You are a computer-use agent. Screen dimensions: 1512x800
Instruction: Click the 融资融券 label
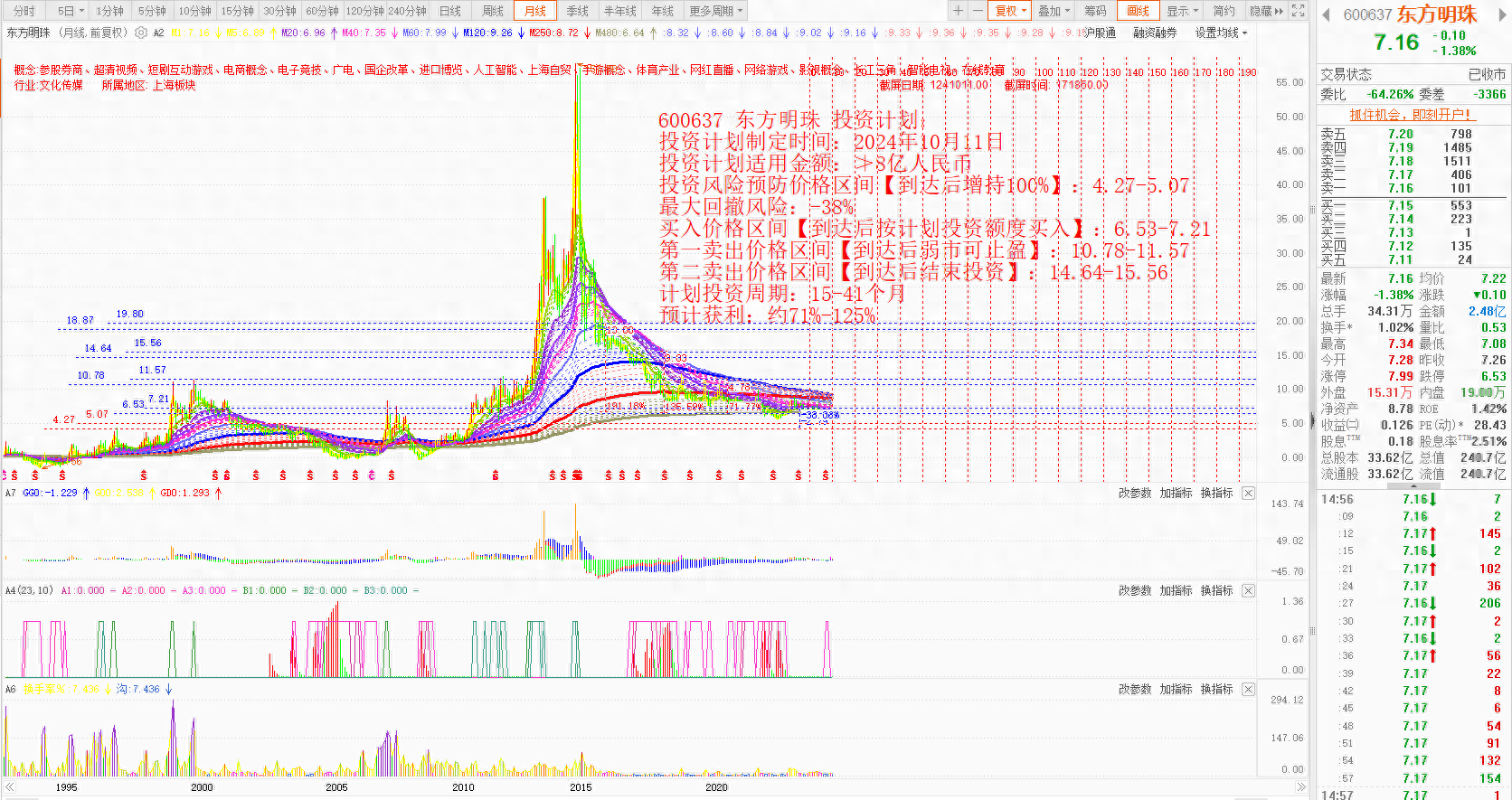click(1155, 33)
